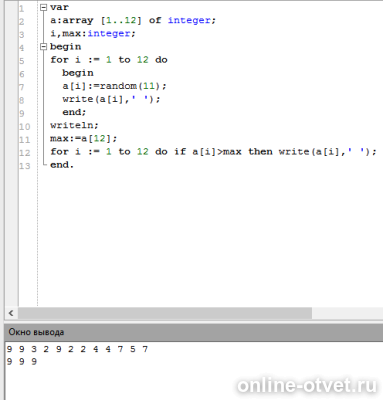Click the output row '9 9 9'
Viewport: 383px width, 400px height.
(x=22, y=362)
